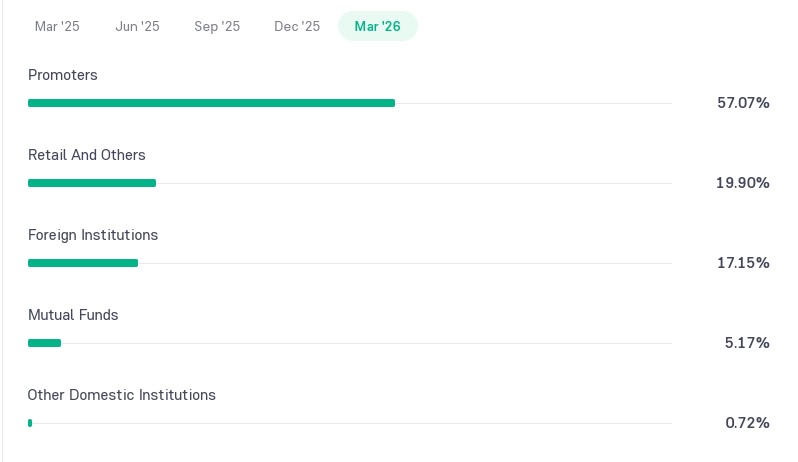This screenshot has width=798, height=462.
Task: Select the 0.72% domestic institutions value
Action: point(747,422)
